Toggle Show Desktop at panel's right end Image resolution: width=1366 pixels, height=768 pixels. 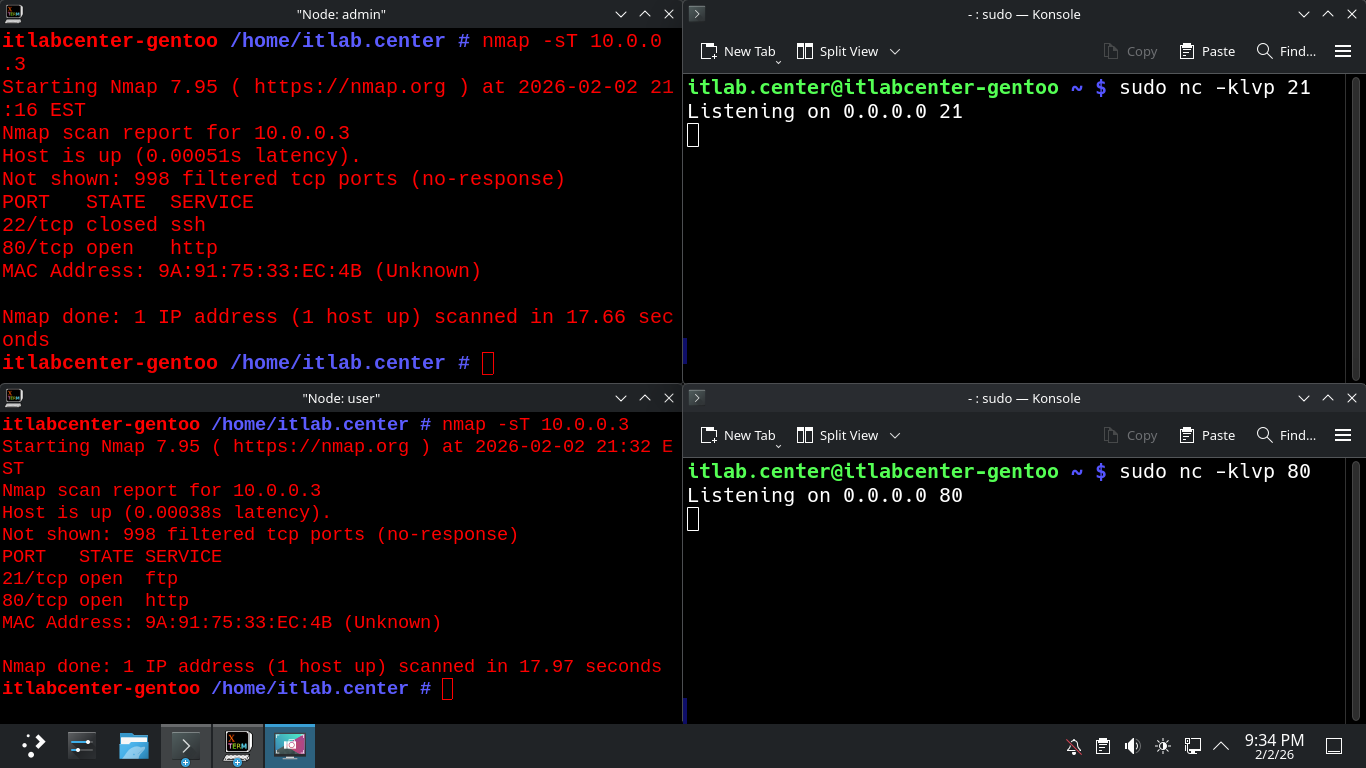tap(1333, 746)
